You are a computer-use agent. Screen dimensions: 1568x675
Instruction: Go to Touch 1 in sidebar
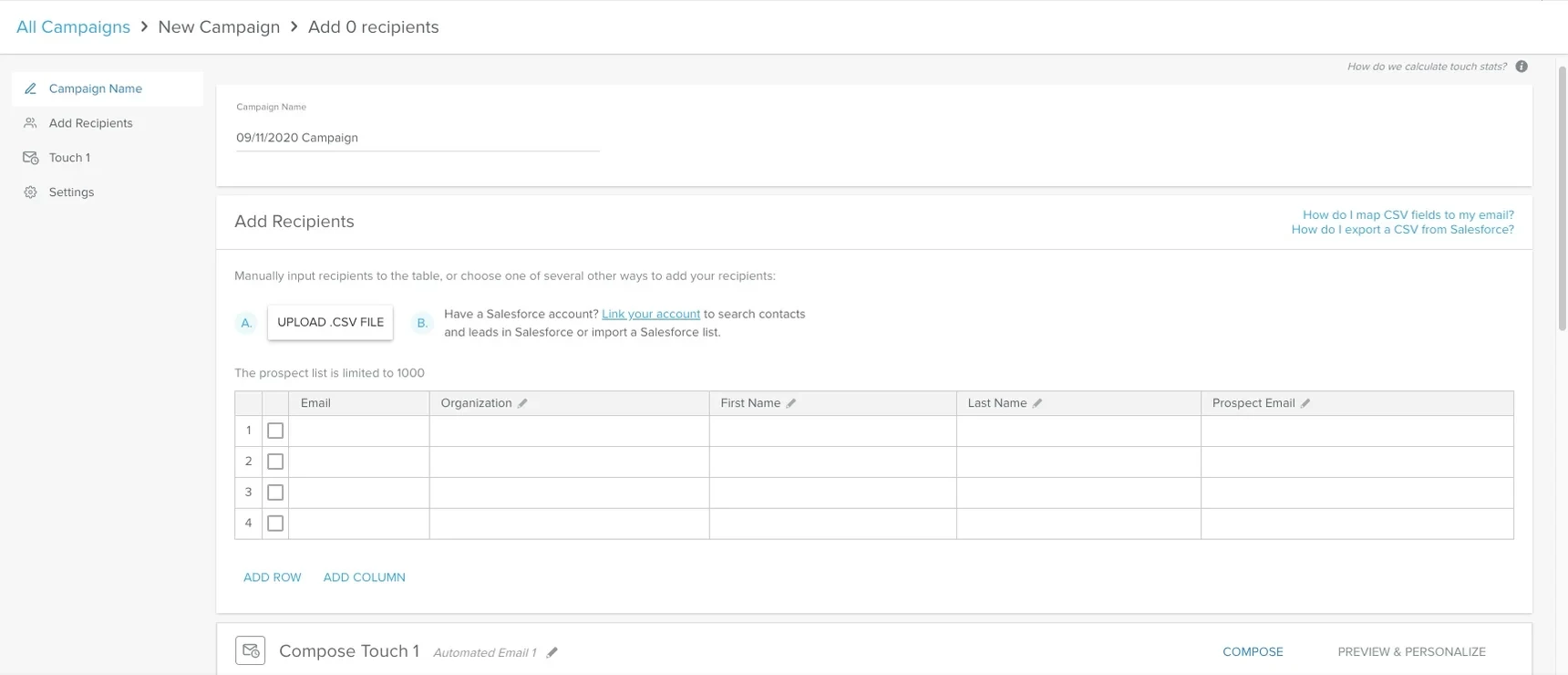[69, 158]
